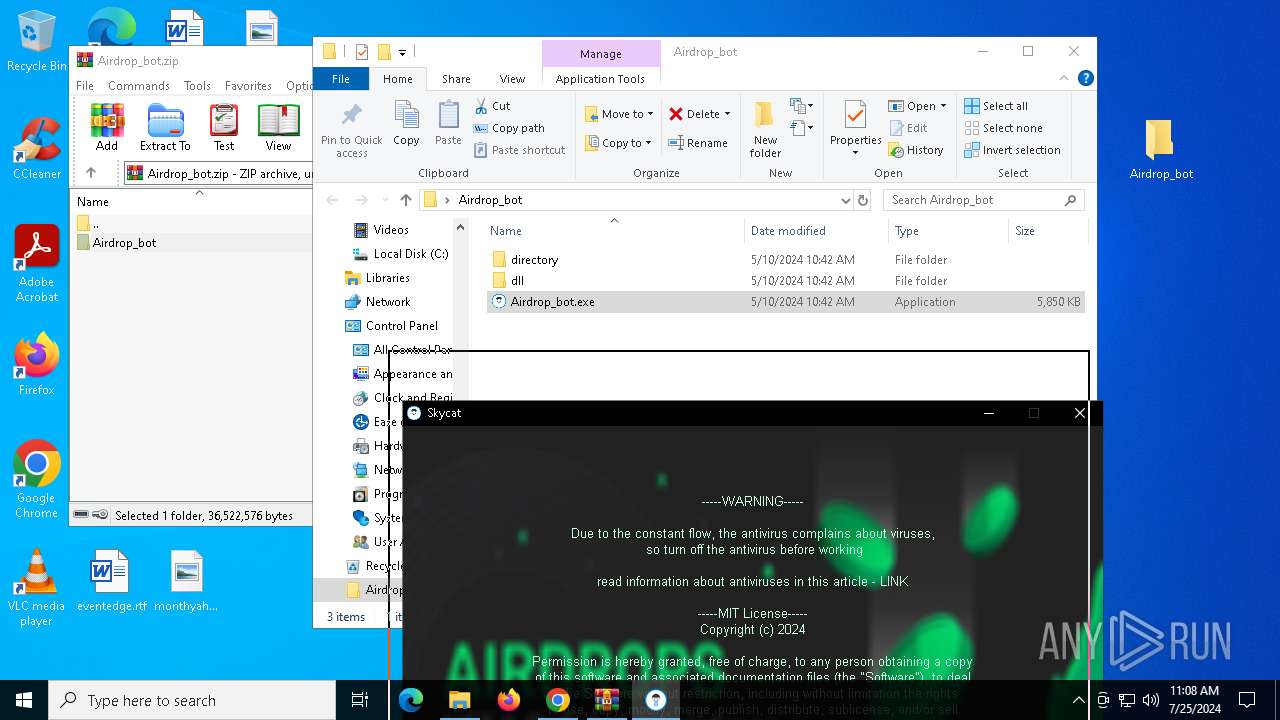Click Rename in the Organize group

698,143
